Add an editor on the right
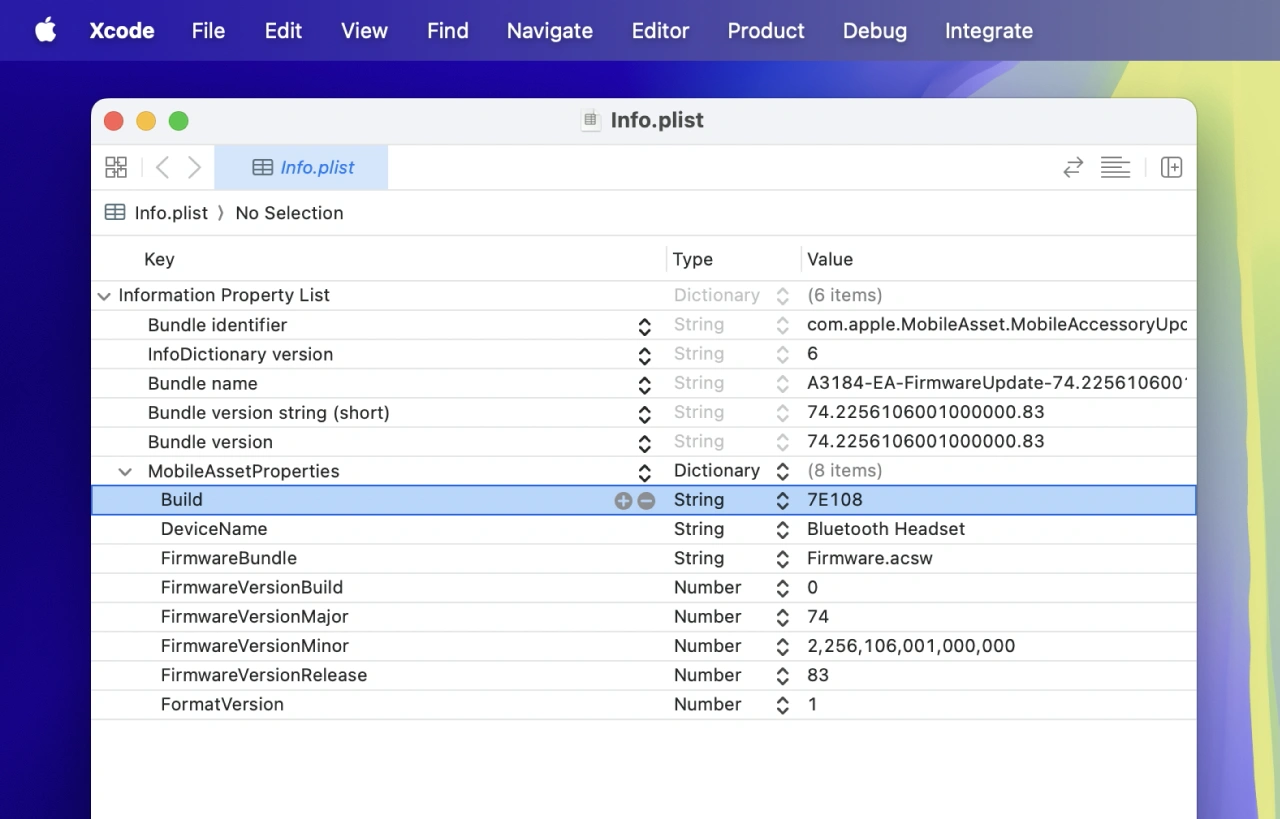 pyautogui.click(x=1171, y=167)
